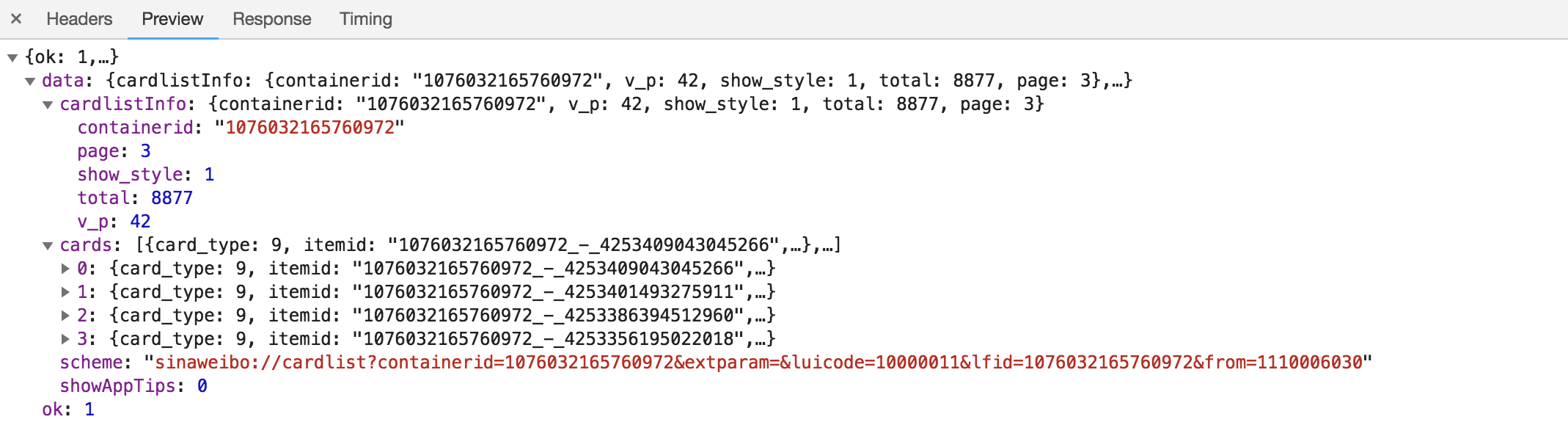Expand cards item 3 ending in 4253356195022018
The width and height of the screenshot is (1568, 436).
coord(65,339)
